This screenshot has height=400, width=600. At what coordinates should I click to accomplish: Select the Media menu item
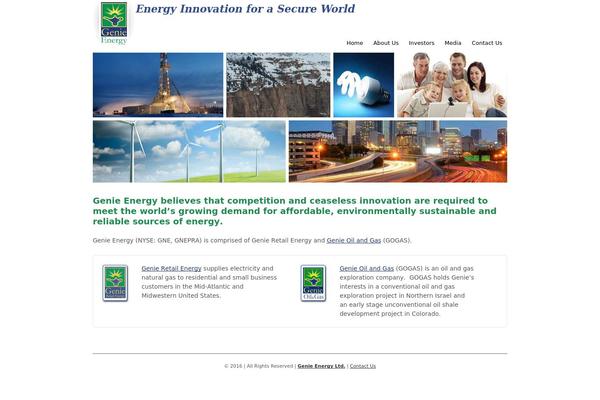[x=453, y=43]
